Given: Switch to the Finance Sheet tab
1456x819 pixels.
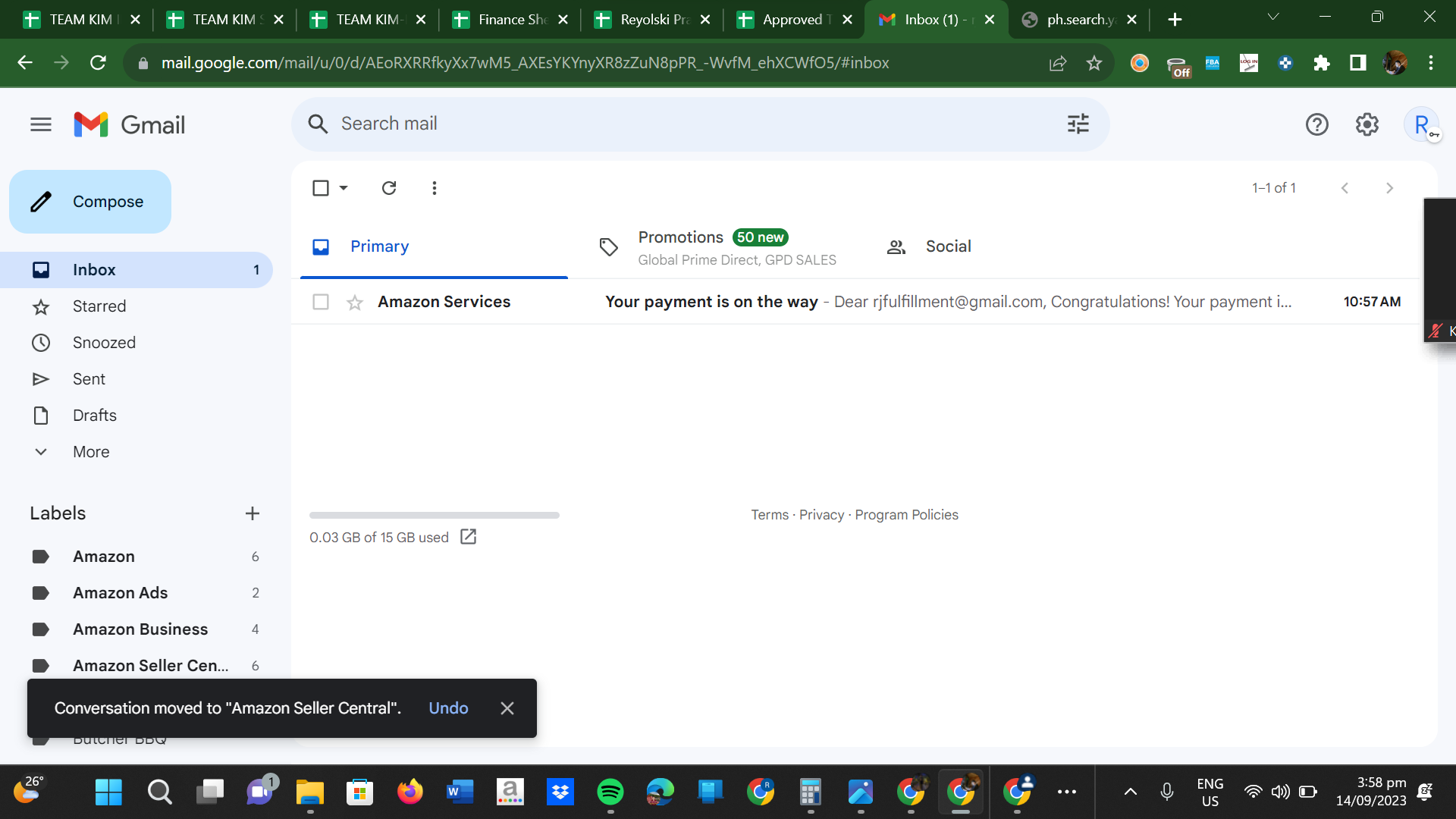Looking at the screenshot, I should [510, 20].
